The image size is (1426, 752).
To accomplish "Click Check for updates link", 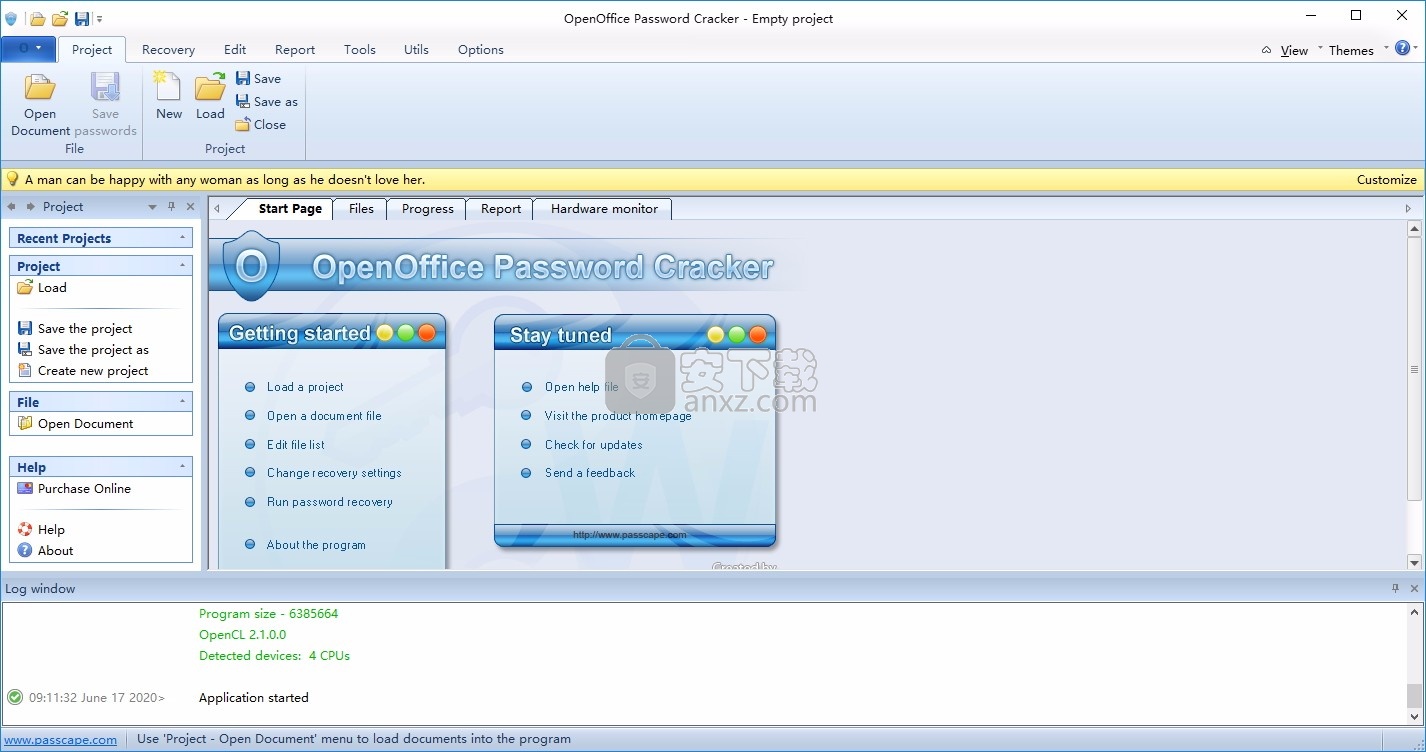I will [594, 445].
